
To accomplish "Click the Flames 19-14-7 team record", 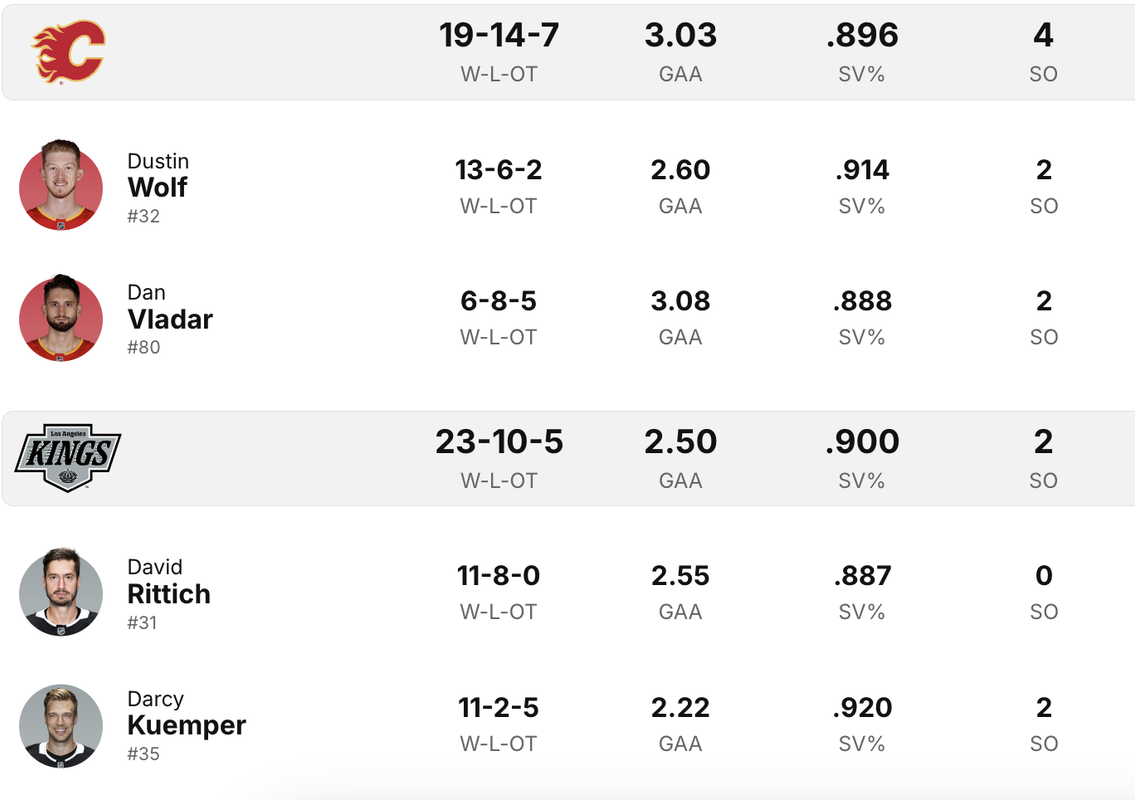I will coord(499,35).
